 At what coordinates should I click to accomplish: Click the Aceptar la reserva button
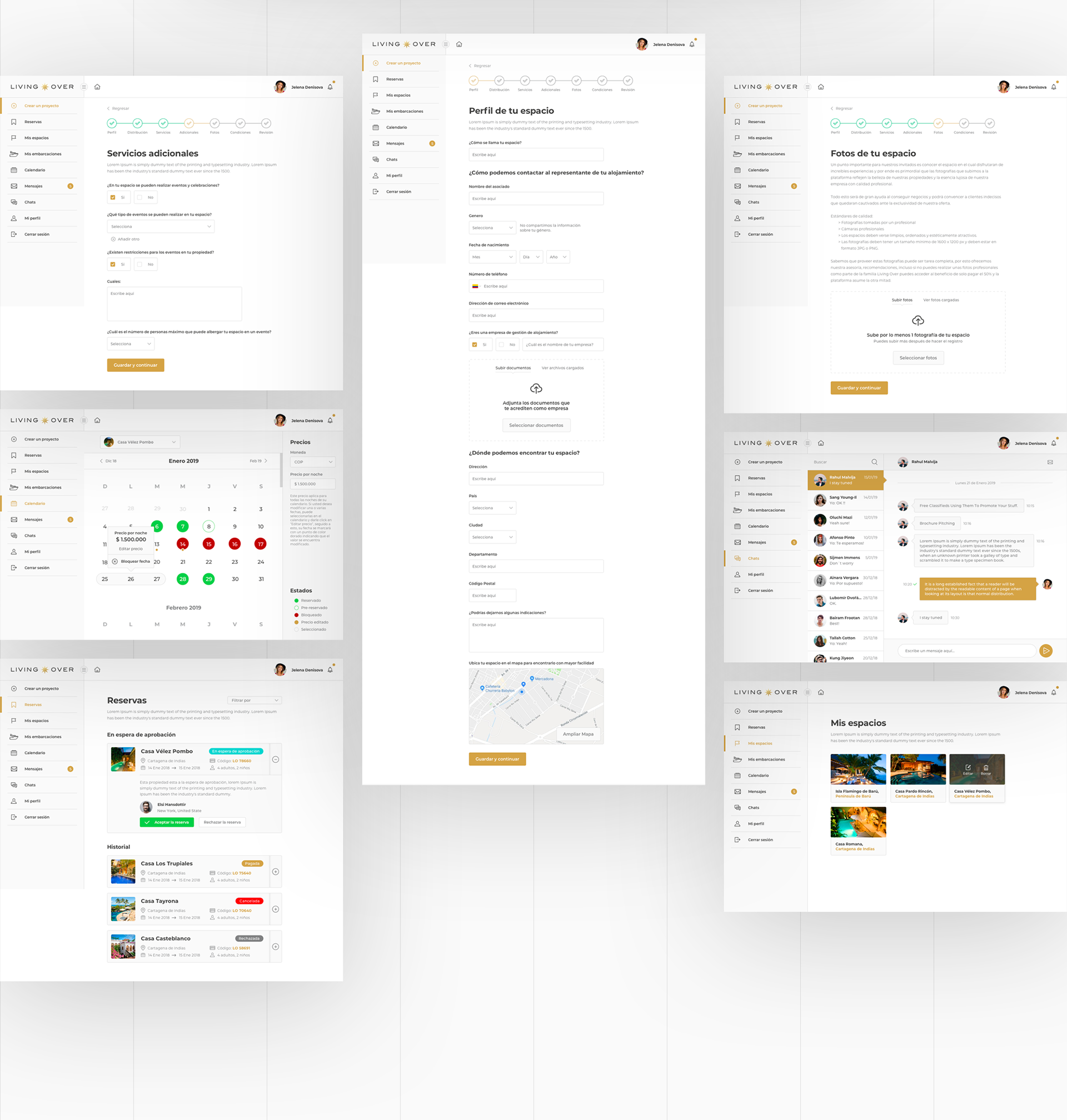coord(167,822)
